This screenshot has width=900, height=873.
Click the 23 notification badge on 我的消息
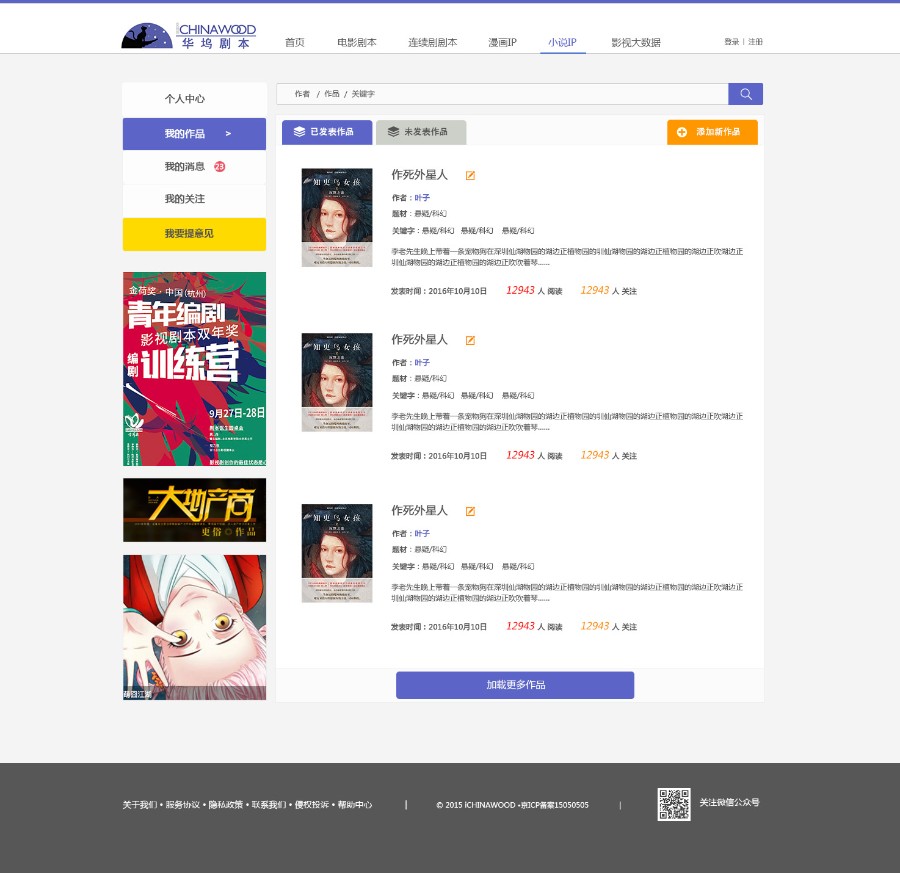[x=219, y=166]
